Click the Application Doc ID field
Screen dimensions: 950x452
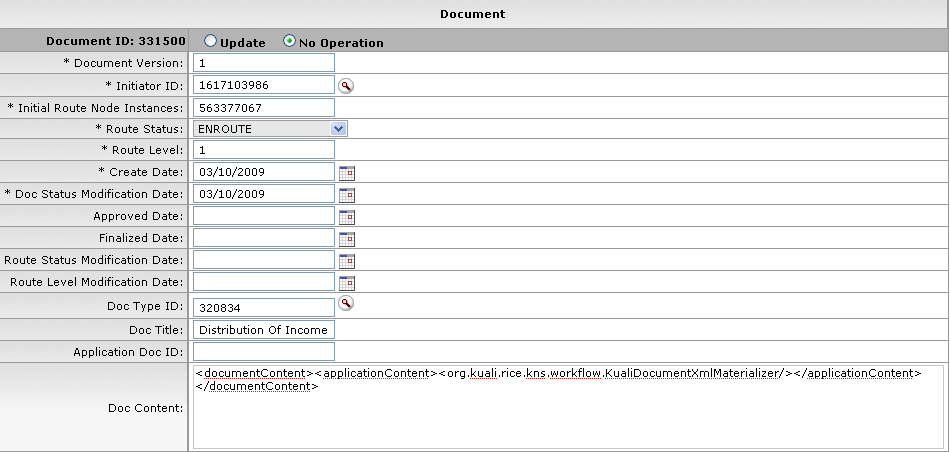[263, 352]
